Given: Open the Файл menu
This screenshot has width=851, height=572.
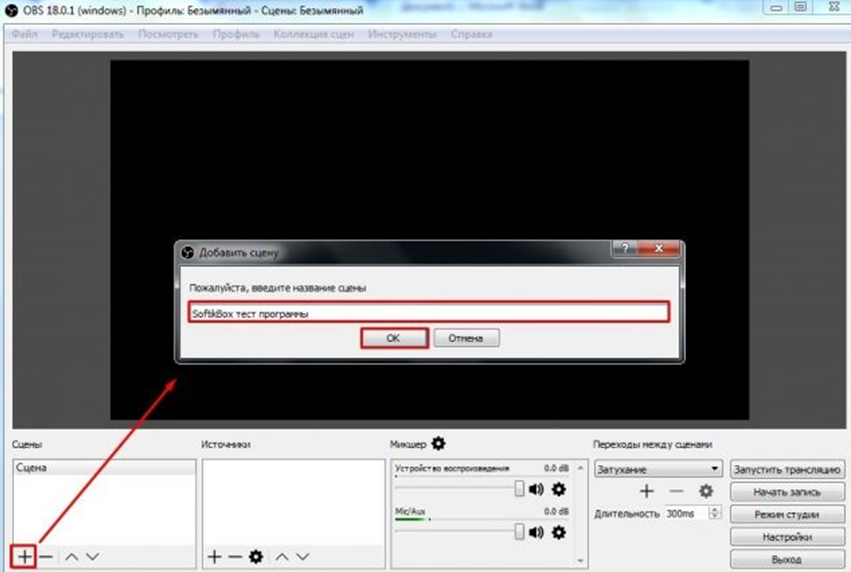Looking at the screenshot, I should pyautogui.click(x=24, y=34).
